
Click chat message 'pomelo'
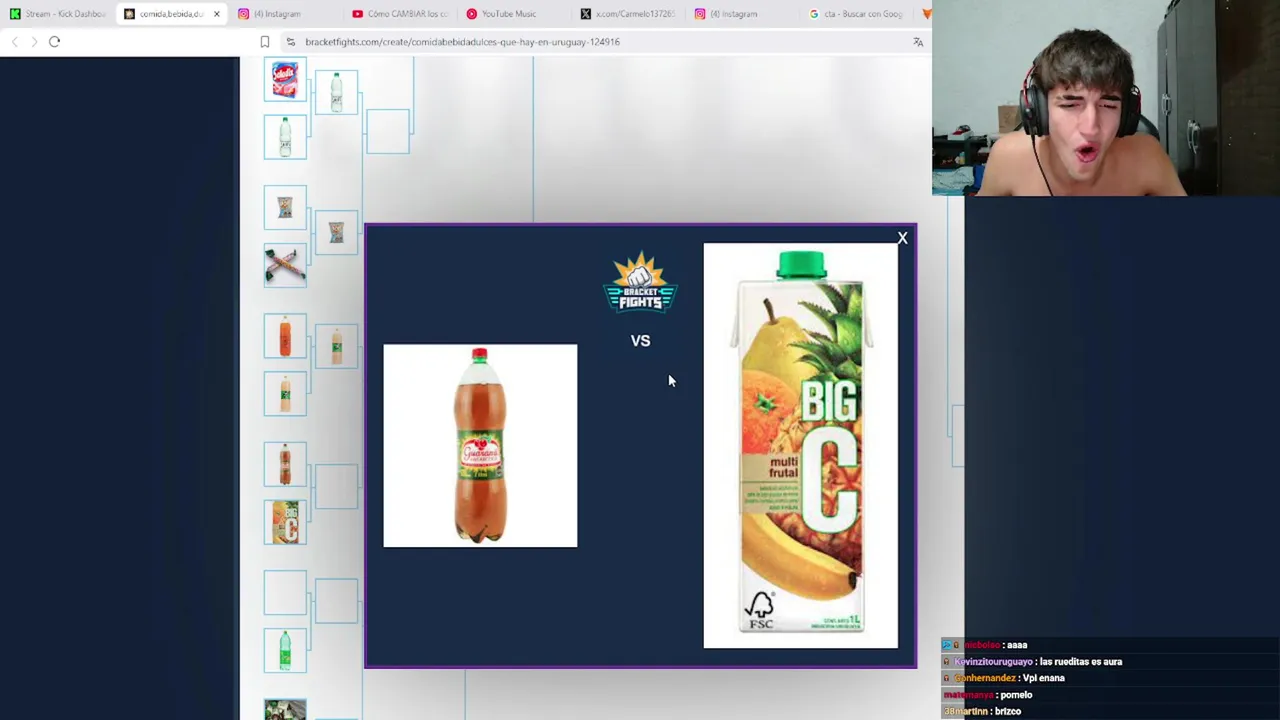coord(1015,695)
